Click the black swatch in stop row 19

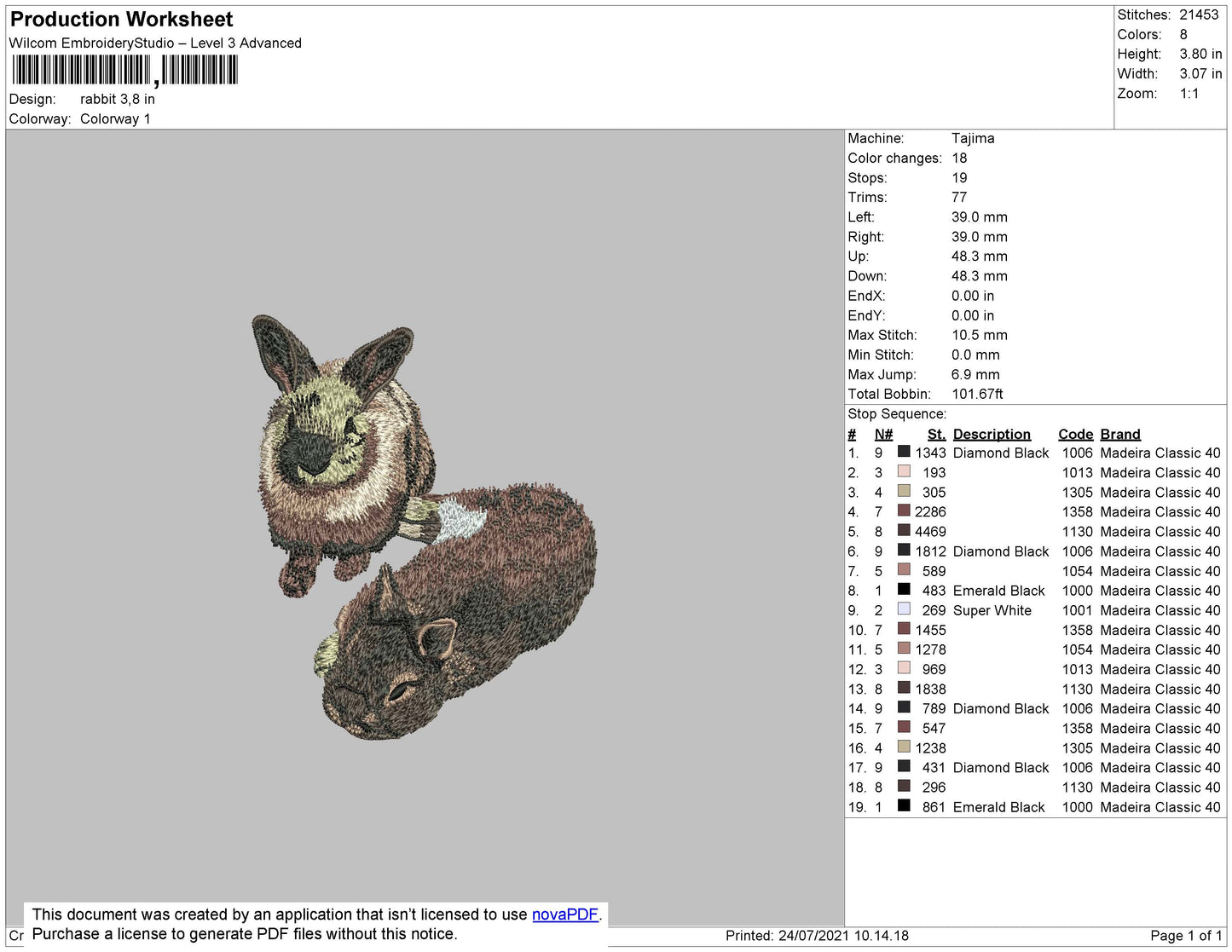904,805
